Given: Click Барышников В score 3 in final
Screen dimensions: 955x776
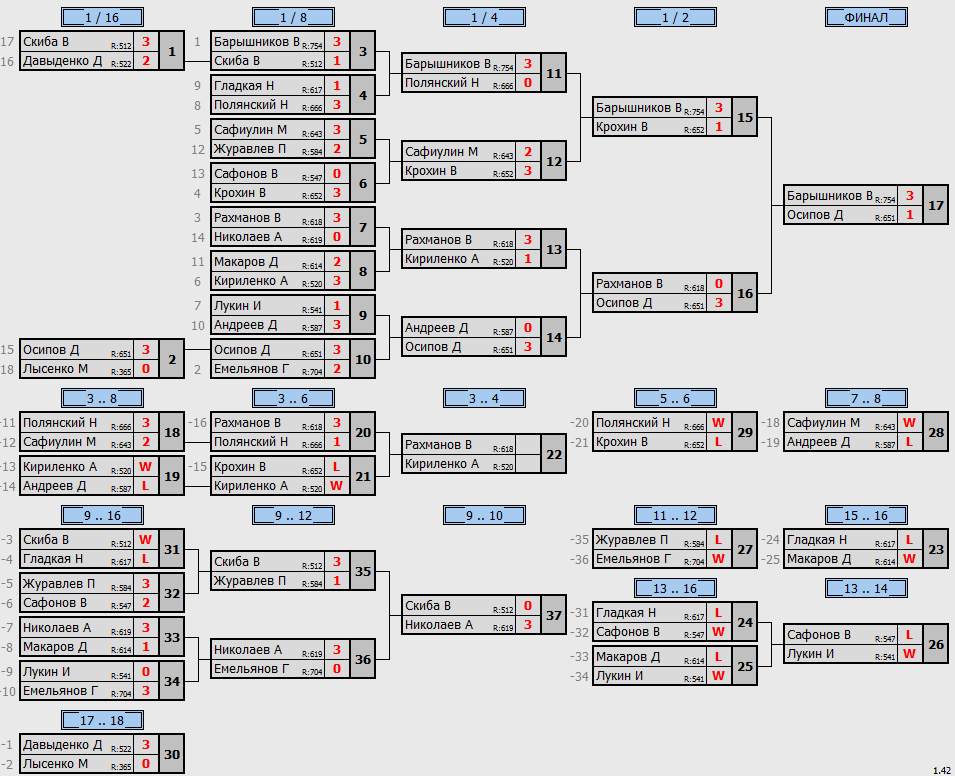Looking at the screenshot, I should 909,196.
